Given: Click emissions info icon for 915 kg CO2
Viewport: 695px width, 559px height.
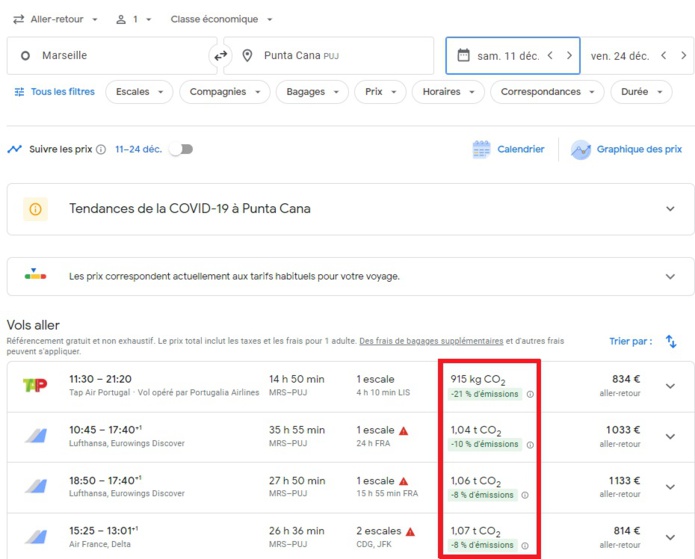Looking at the screenshot, I should click(530, 394).
